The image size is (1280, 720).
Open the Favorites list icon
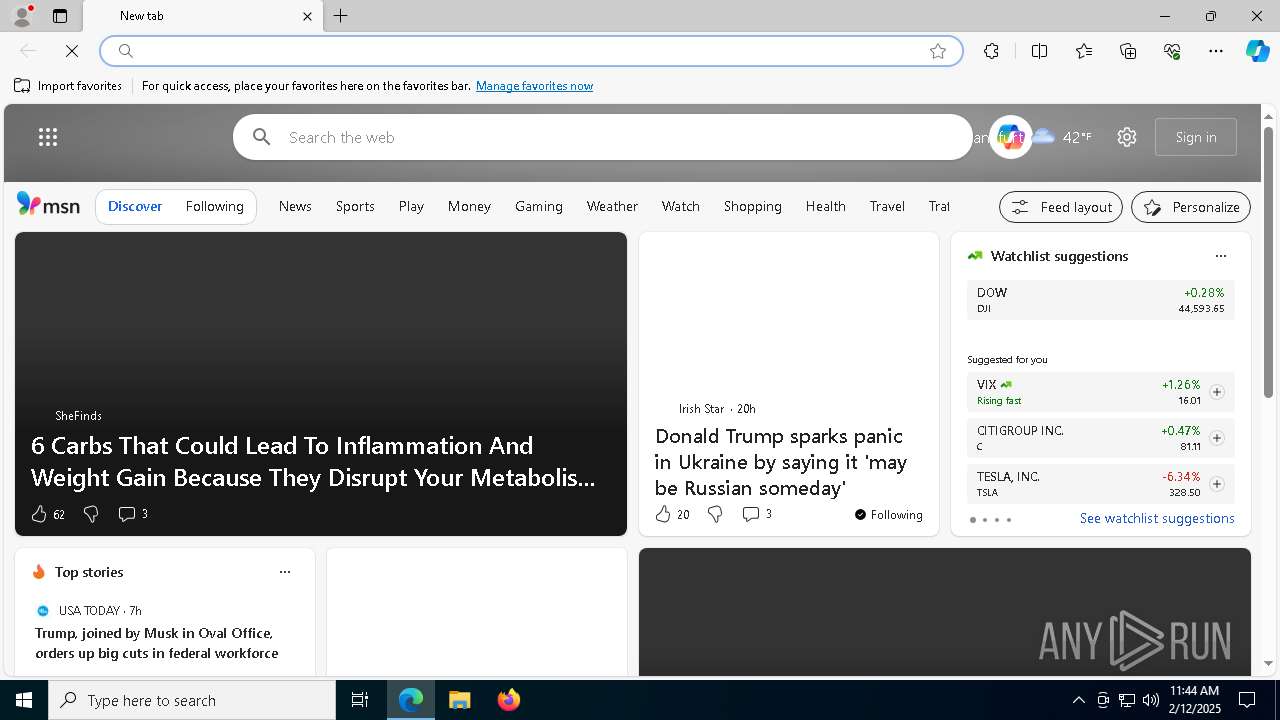1084,51
